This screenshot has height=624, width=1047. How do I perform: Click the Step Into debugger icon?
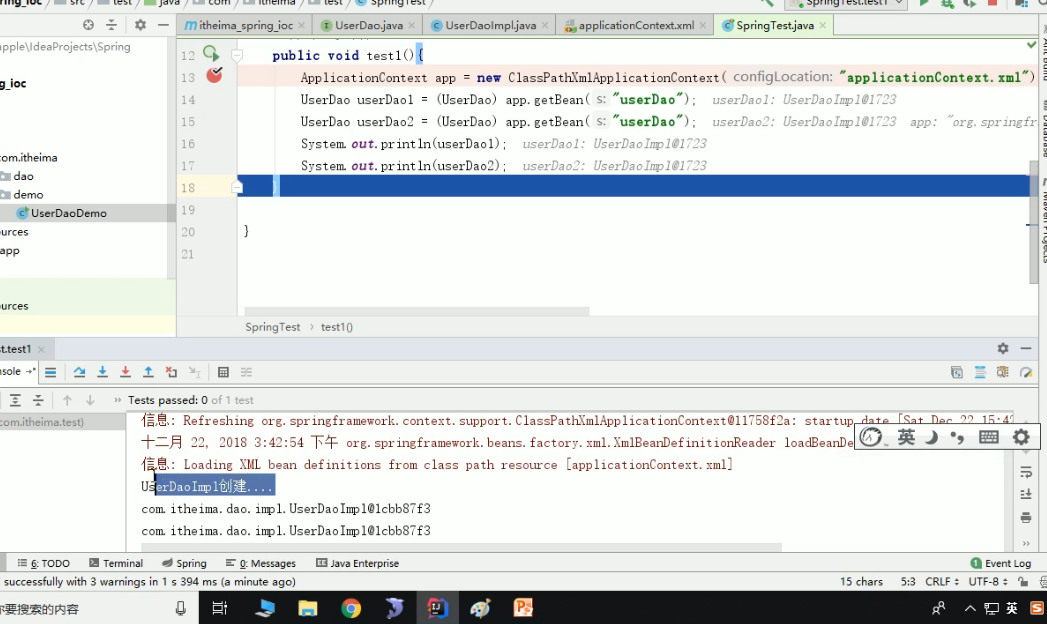102,372
